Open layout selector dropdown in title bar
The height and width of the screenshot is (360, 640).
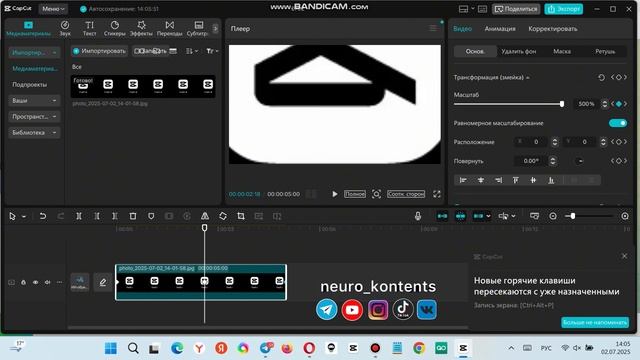[466, 9]
